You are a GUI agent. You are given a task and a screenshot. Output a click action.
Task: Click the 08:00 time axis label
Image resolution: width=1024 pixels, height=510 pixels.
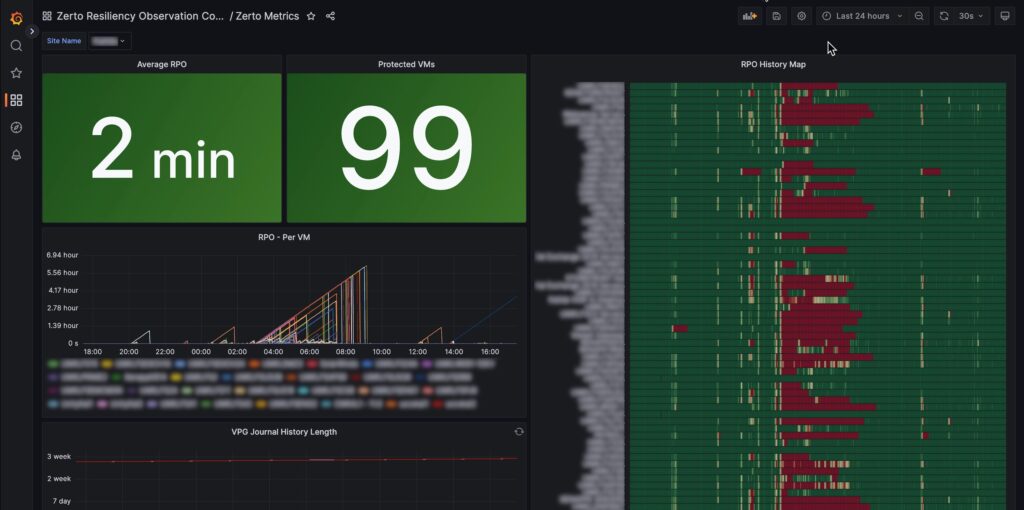[345, 352]
